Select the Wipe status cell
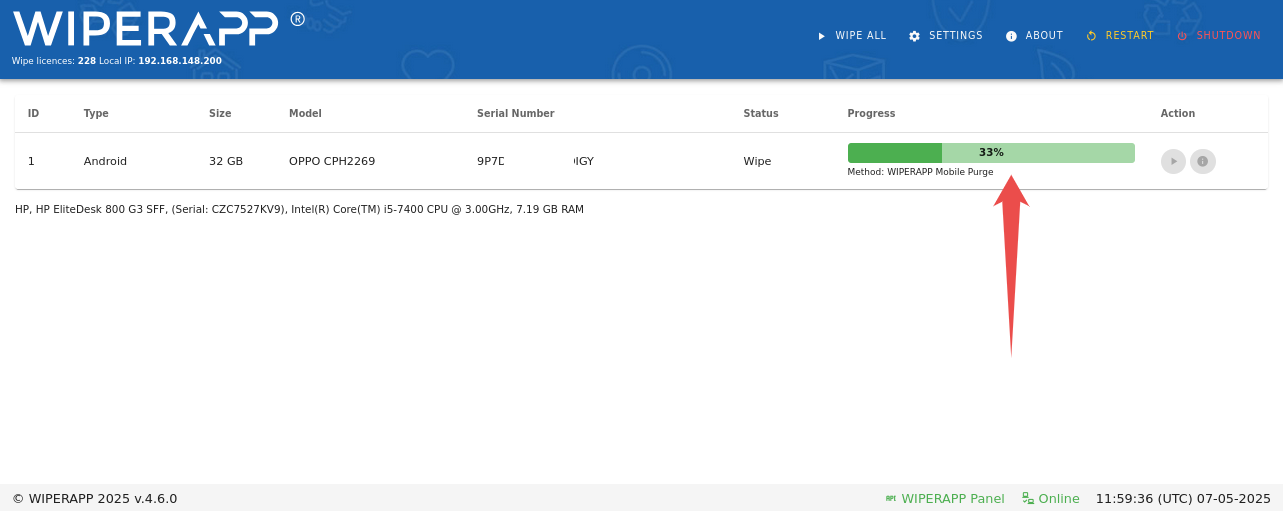 (757, 161)
